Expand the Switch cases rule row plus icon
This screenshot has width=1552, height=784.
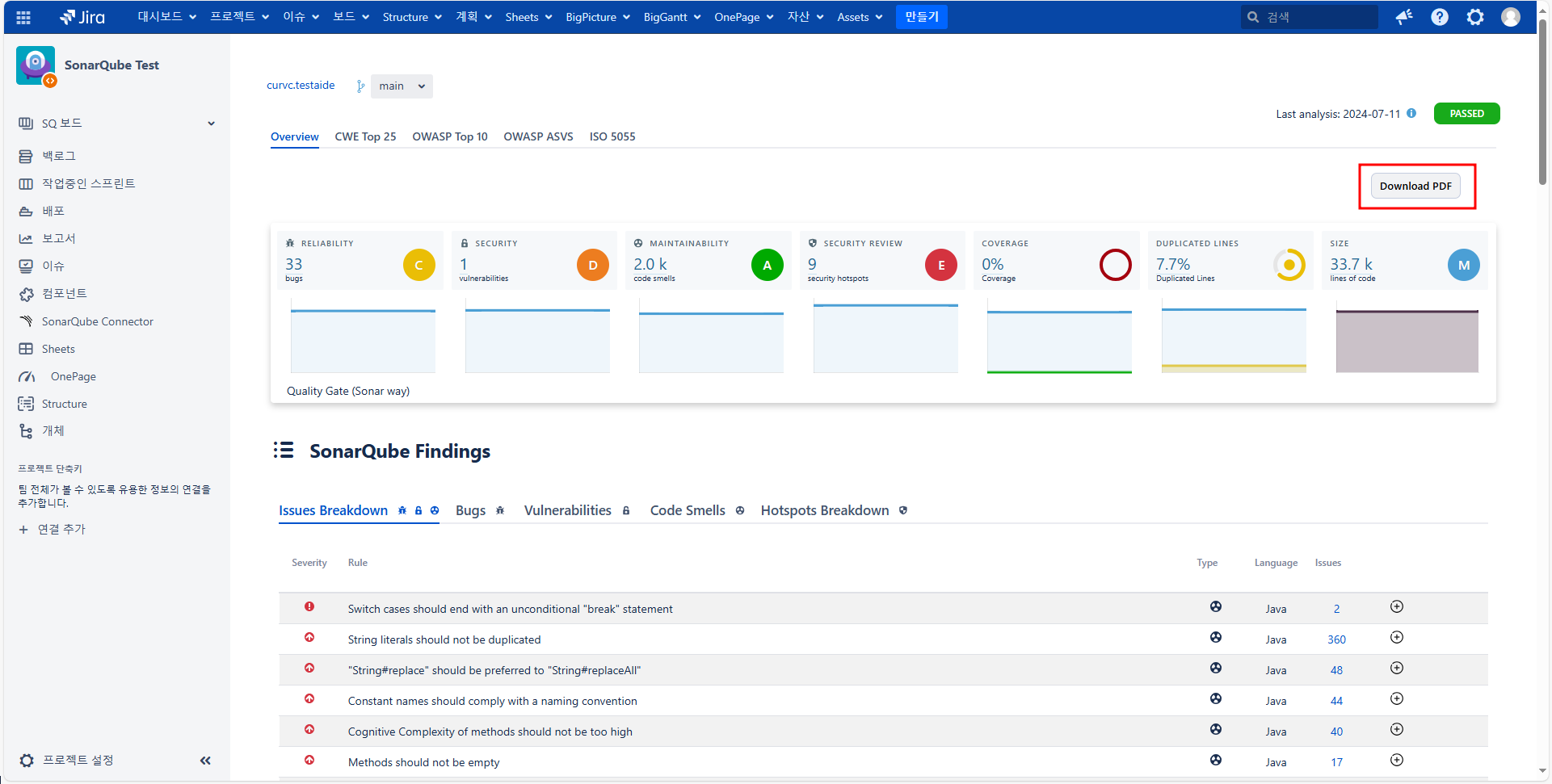pyautogui.click(x=1397, y=606)
